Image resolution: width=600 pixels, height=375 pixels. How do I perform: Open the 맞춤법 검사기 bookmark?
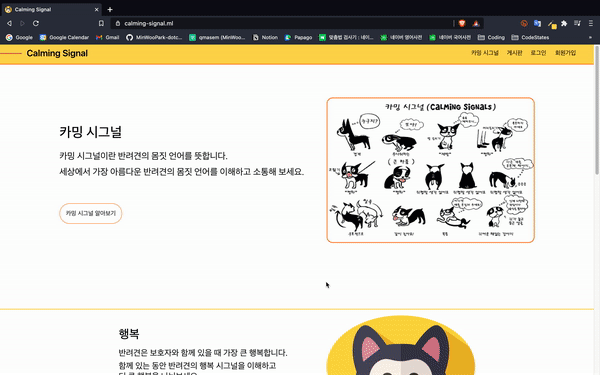[346, 38]
